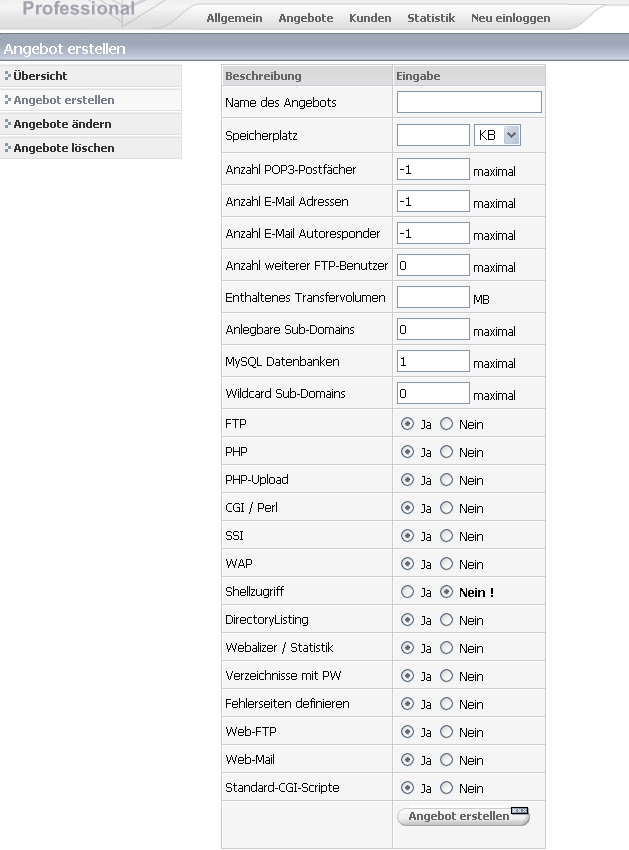The image size is (629, 850).
Task: Select Nein for WAP
Action: click(x=446, y=564)
